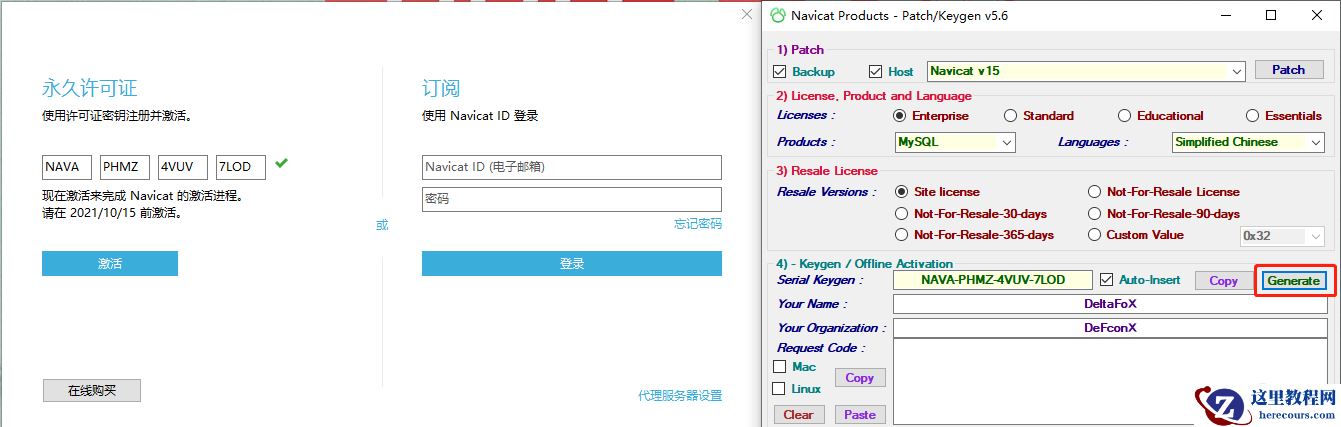Choose the Not-For-Resale-365-days option
Viewport: 1341px width, 427px height.
pos(901,235)
